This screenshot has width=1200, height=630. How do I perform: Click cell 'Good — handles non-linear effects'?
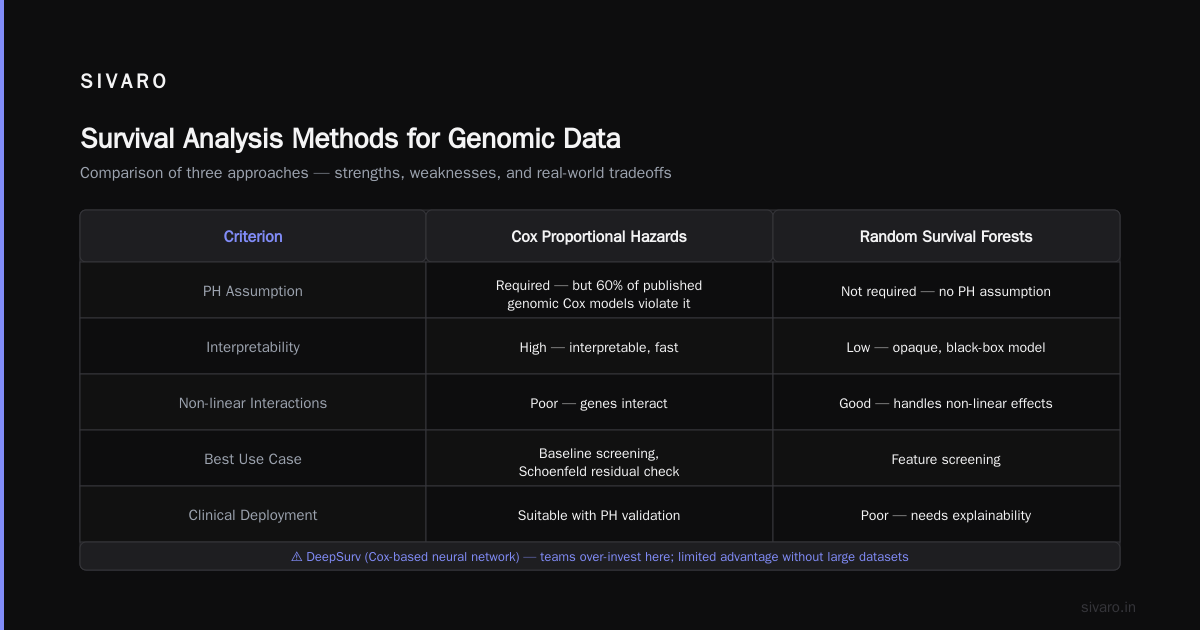946,403
